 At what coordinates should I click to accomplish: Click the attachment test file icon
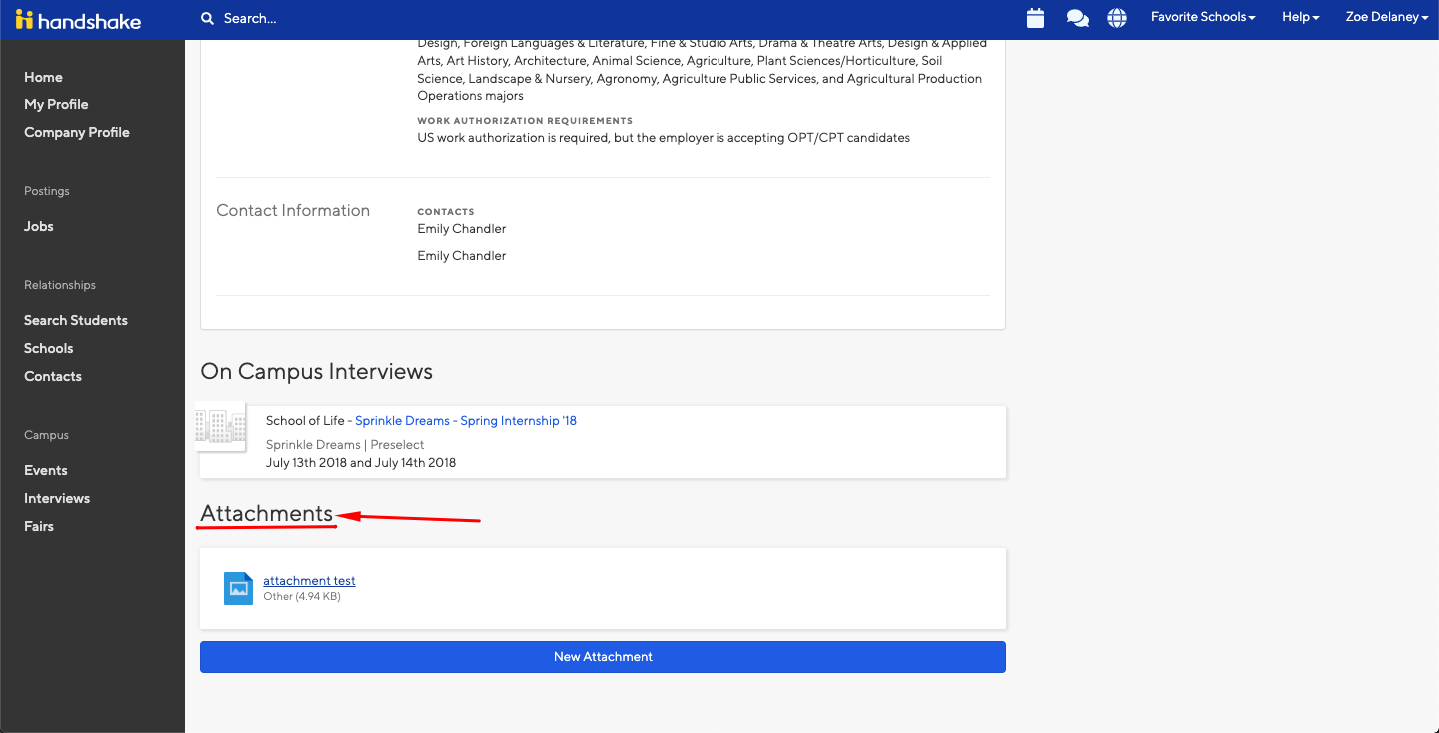point(238,588)
